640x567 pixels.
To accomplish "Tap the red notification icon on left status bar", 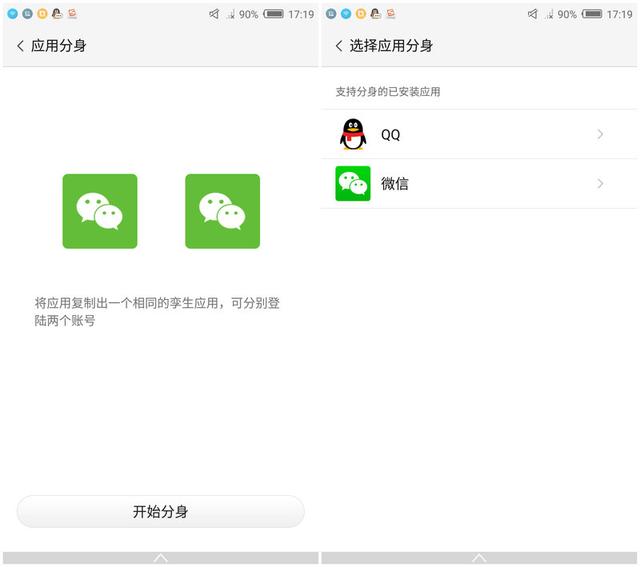I will click(x=72, y=13).
